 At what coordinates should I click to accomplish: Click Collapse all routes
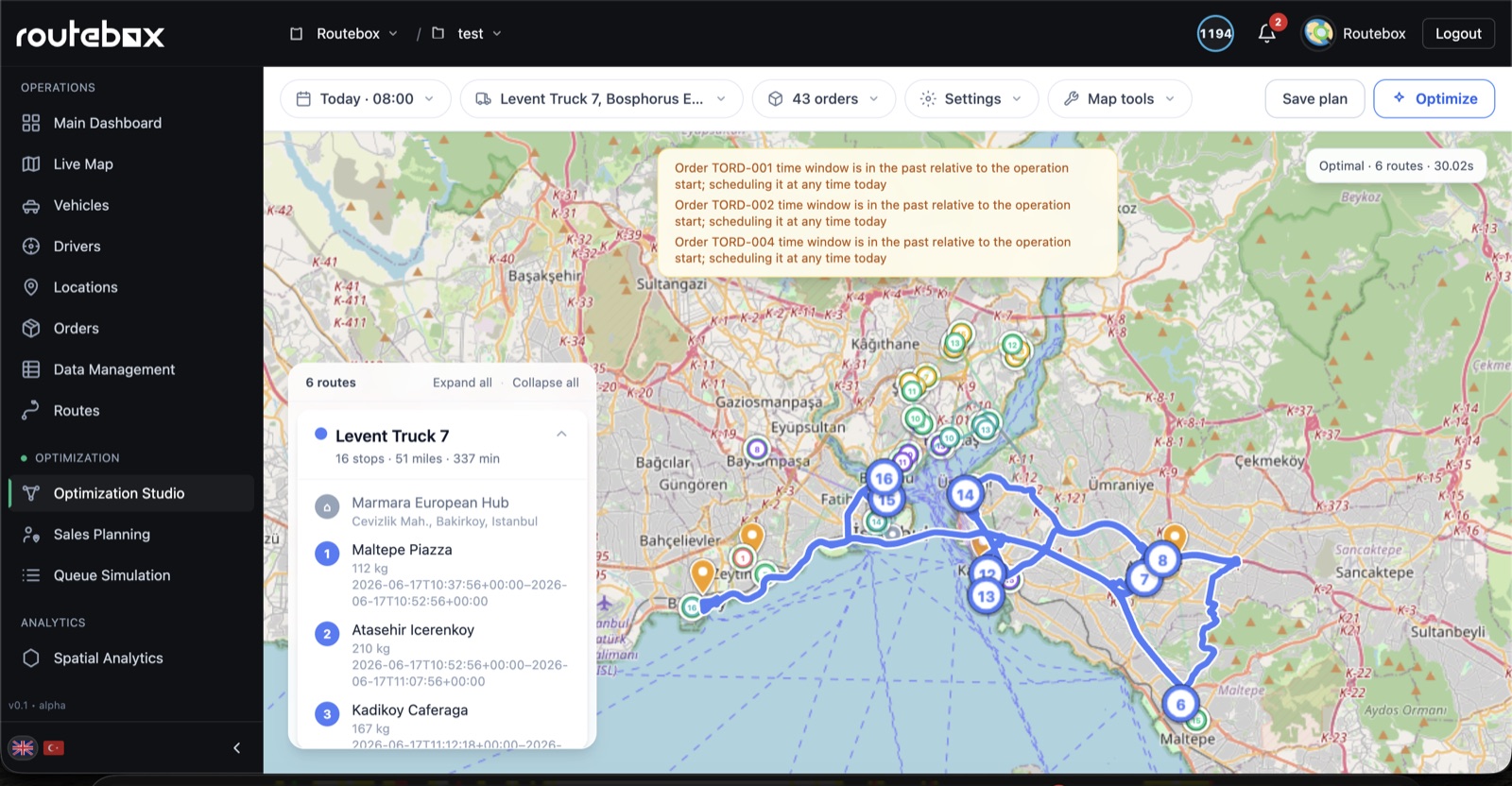click(545, 383)
